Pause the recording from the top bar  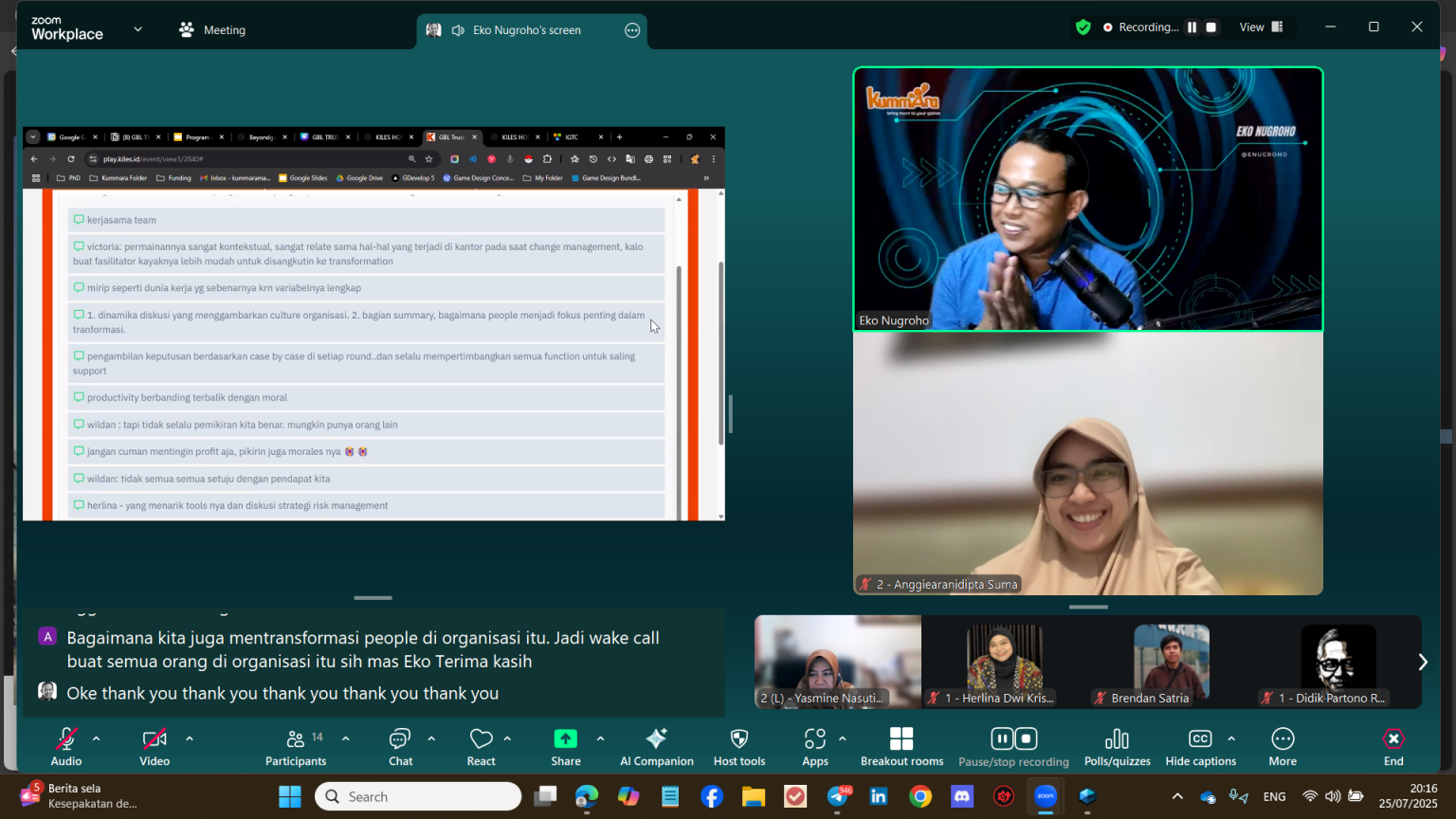[1192, 27]
